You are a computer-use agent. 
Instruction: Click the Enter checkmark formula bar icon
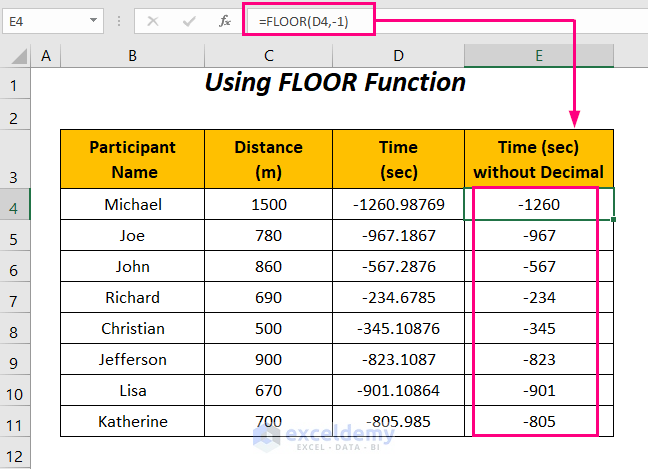188,21
